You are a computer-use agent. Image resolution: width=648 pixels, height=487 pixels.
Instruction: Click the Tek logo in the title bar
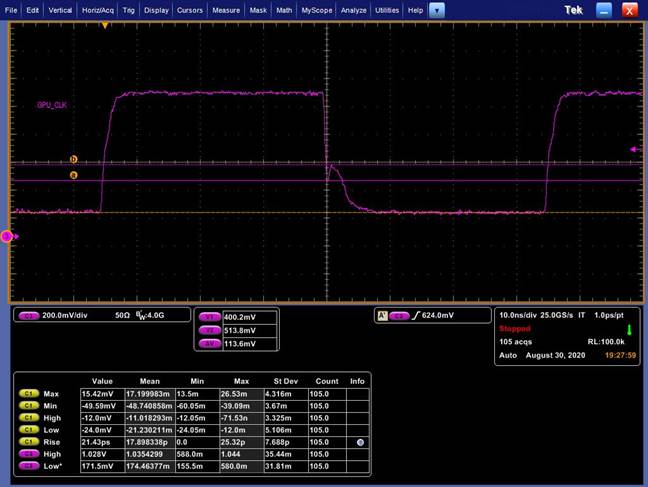point(573,10)
